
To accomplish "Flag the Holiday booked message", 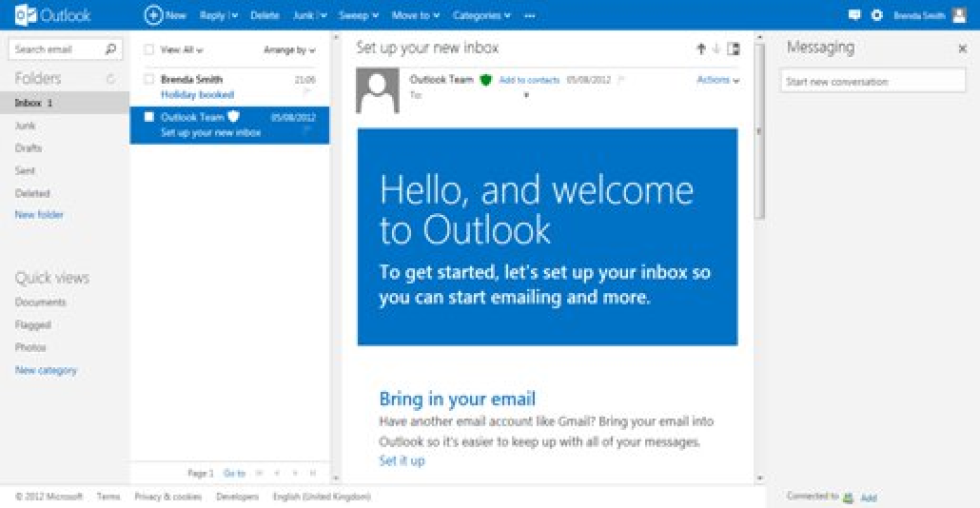I will click(306, 92).
